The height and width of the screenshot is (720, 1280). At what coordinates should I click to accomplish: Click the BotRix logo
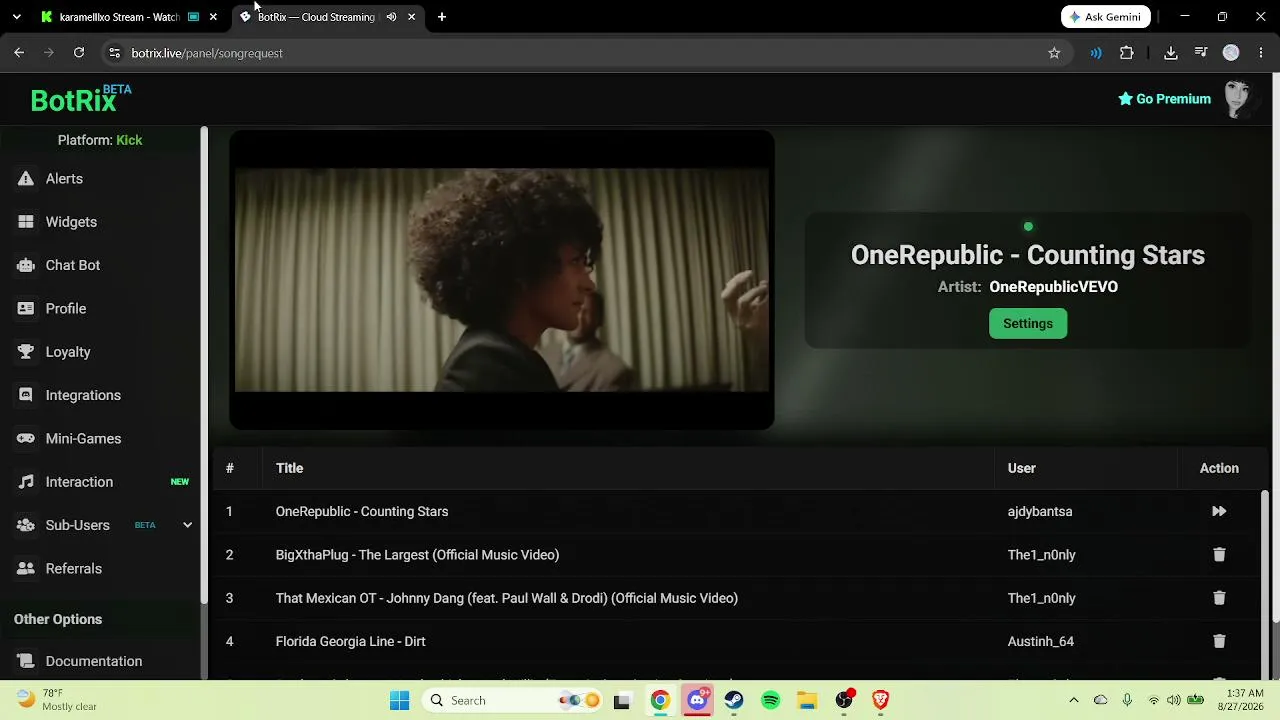80,99
